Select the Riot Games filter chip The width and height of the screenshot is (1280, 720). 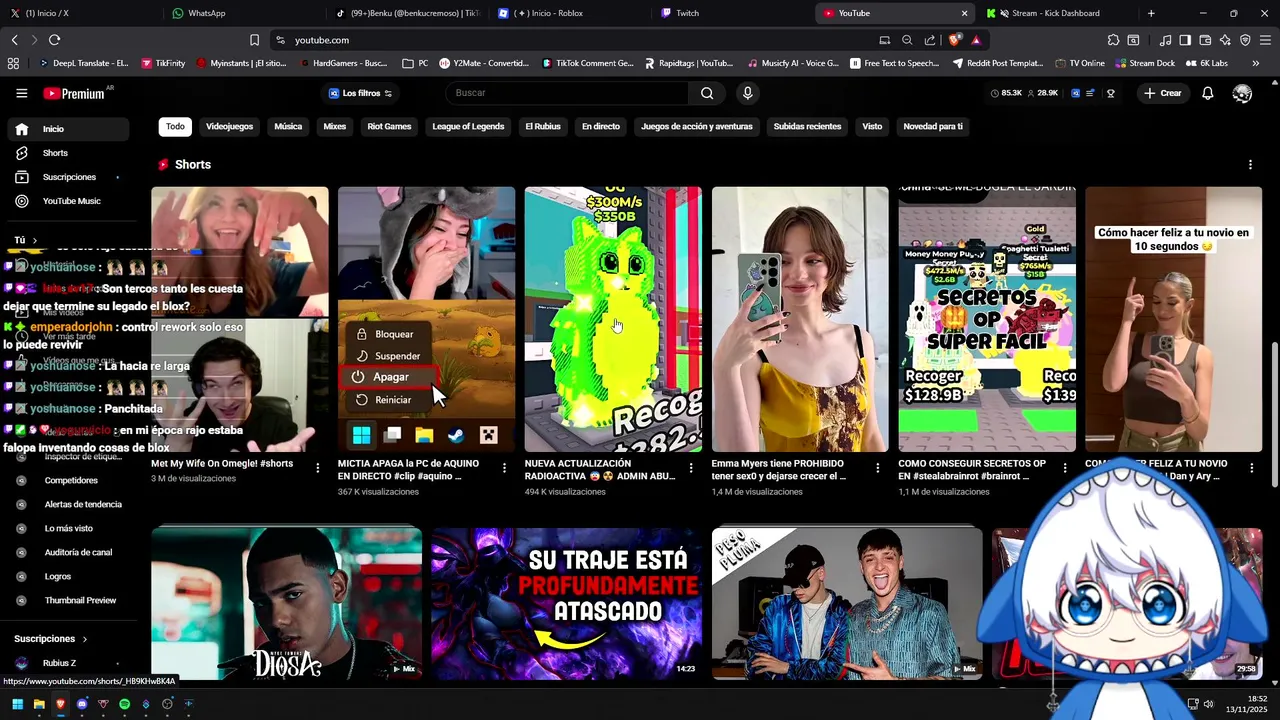tap(389, 127)
